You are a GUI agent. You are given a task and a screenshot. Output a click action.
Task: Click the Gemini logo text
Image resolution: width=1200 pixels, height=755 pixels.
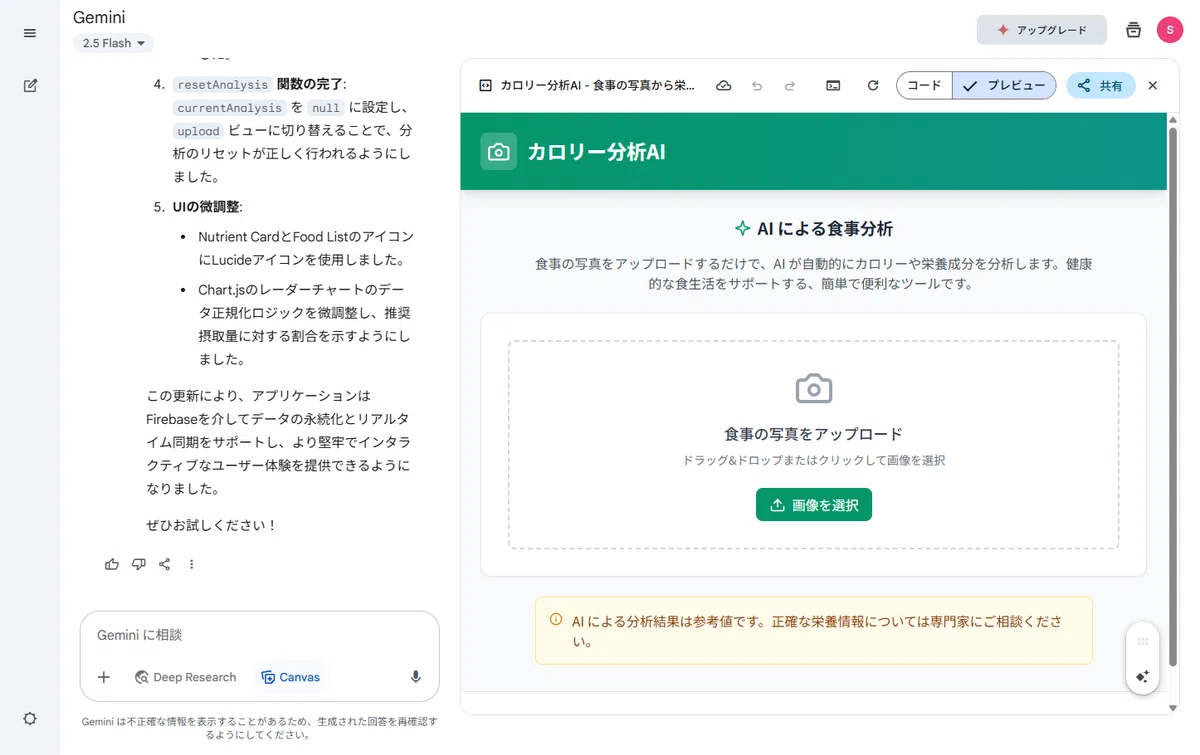99,17
